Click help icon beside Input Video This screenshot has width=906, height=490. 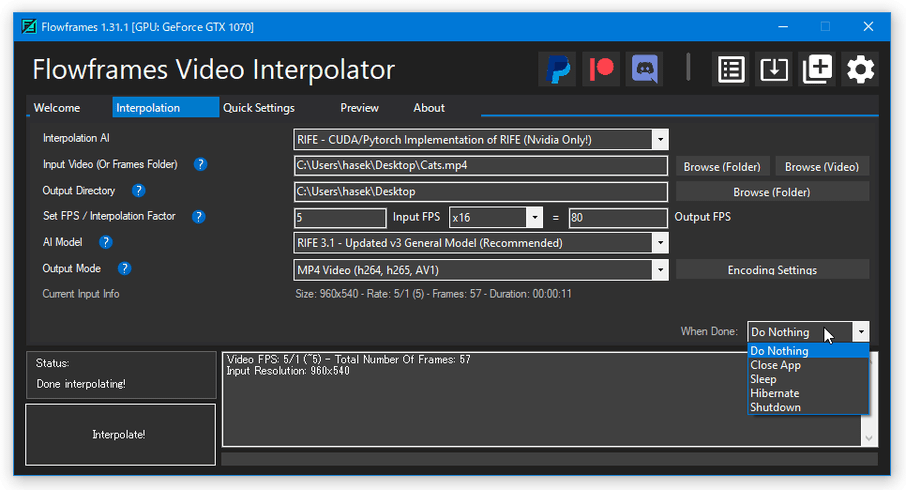[200, 165]
